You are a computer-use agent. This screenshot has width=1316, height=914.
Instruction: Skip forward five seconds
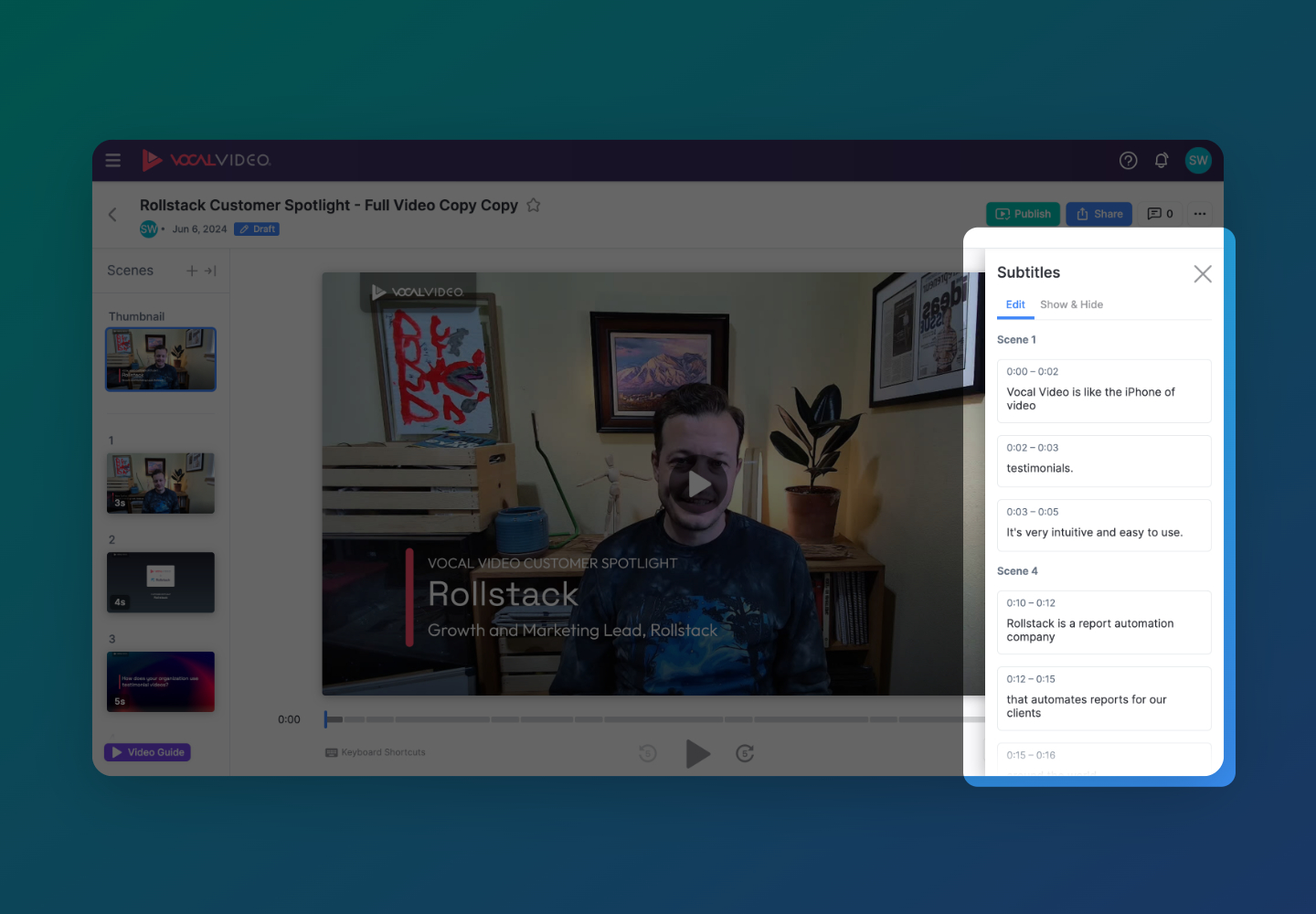click(745, 753)
